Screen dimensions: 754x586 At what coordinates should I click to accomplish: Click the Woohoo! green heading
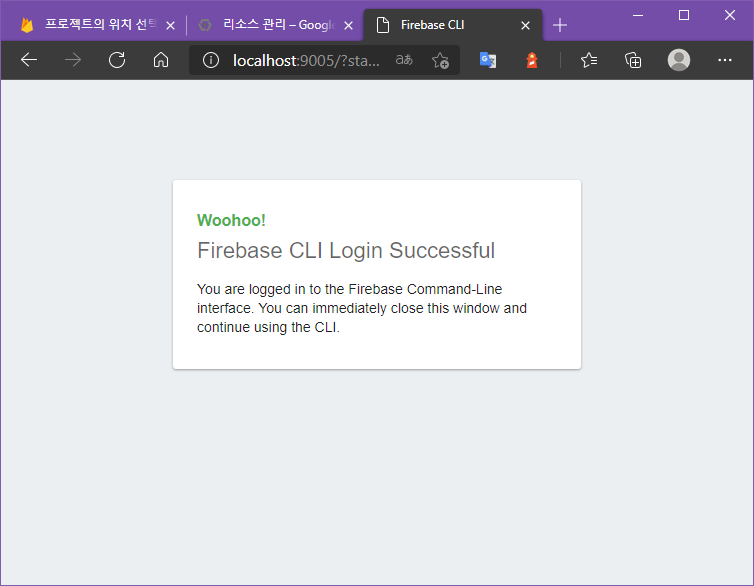(231, 220)
